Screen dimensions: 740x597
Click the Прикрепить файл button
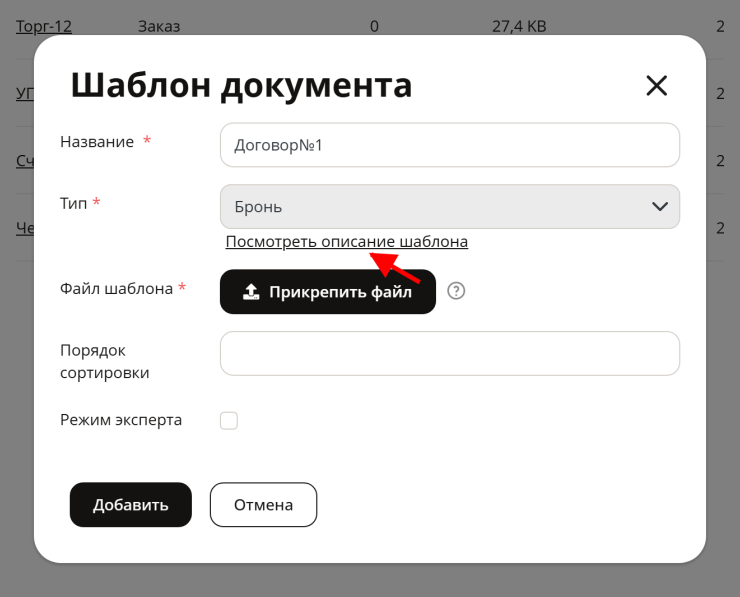point(328,292)
